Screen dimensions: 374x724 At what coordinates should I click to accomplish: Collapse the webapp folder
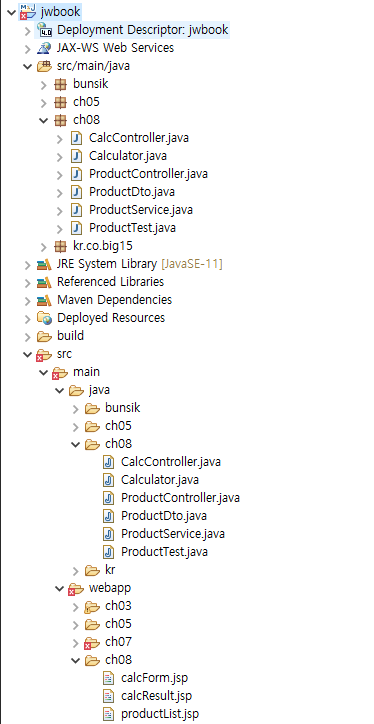[60, 589]
